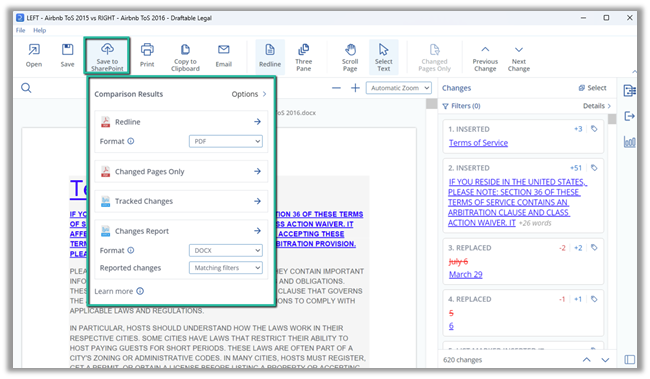
Task: Click the Save to SharePoint icon
Action: point(107,49)
